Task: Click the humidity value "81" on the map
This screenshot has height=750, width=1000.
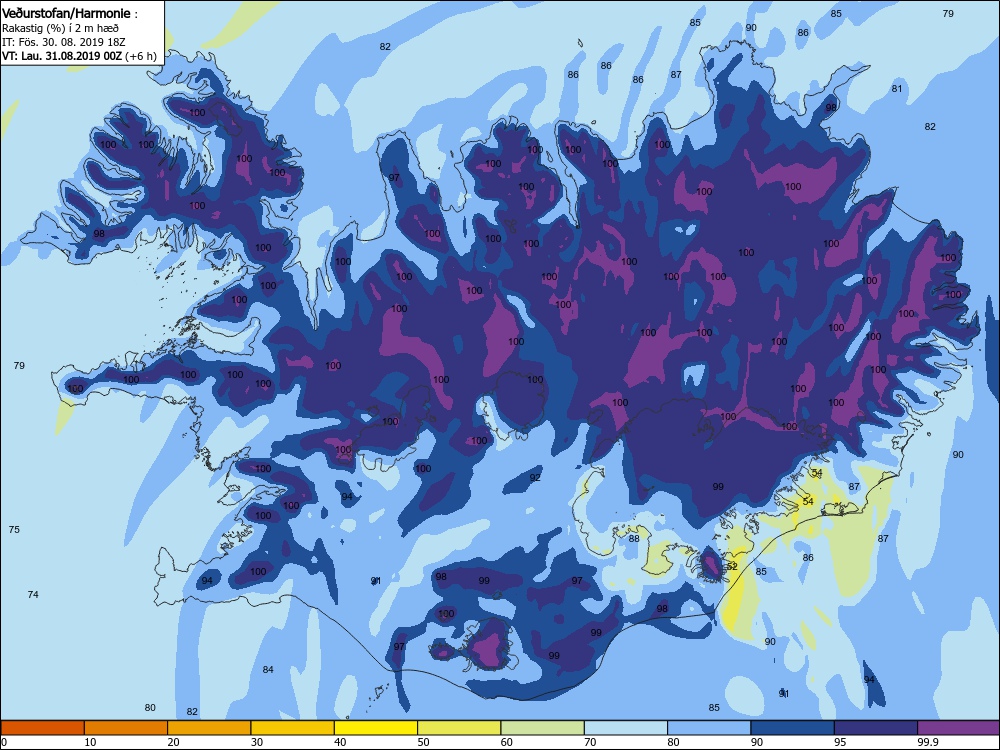Action: point(897,89)
